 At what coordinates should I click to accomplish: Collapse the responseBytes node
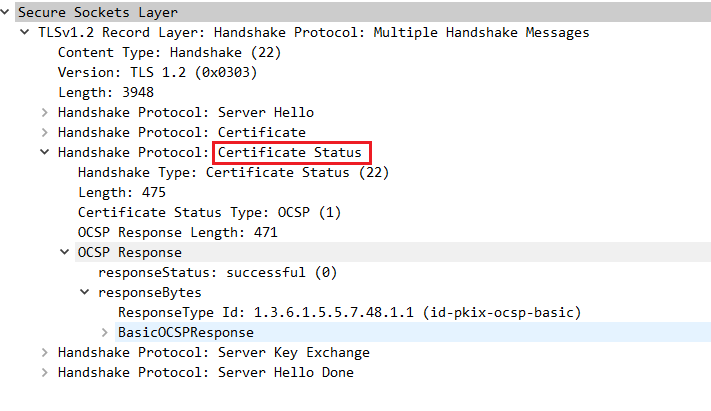pyautogui.click(x=84, y=292)
